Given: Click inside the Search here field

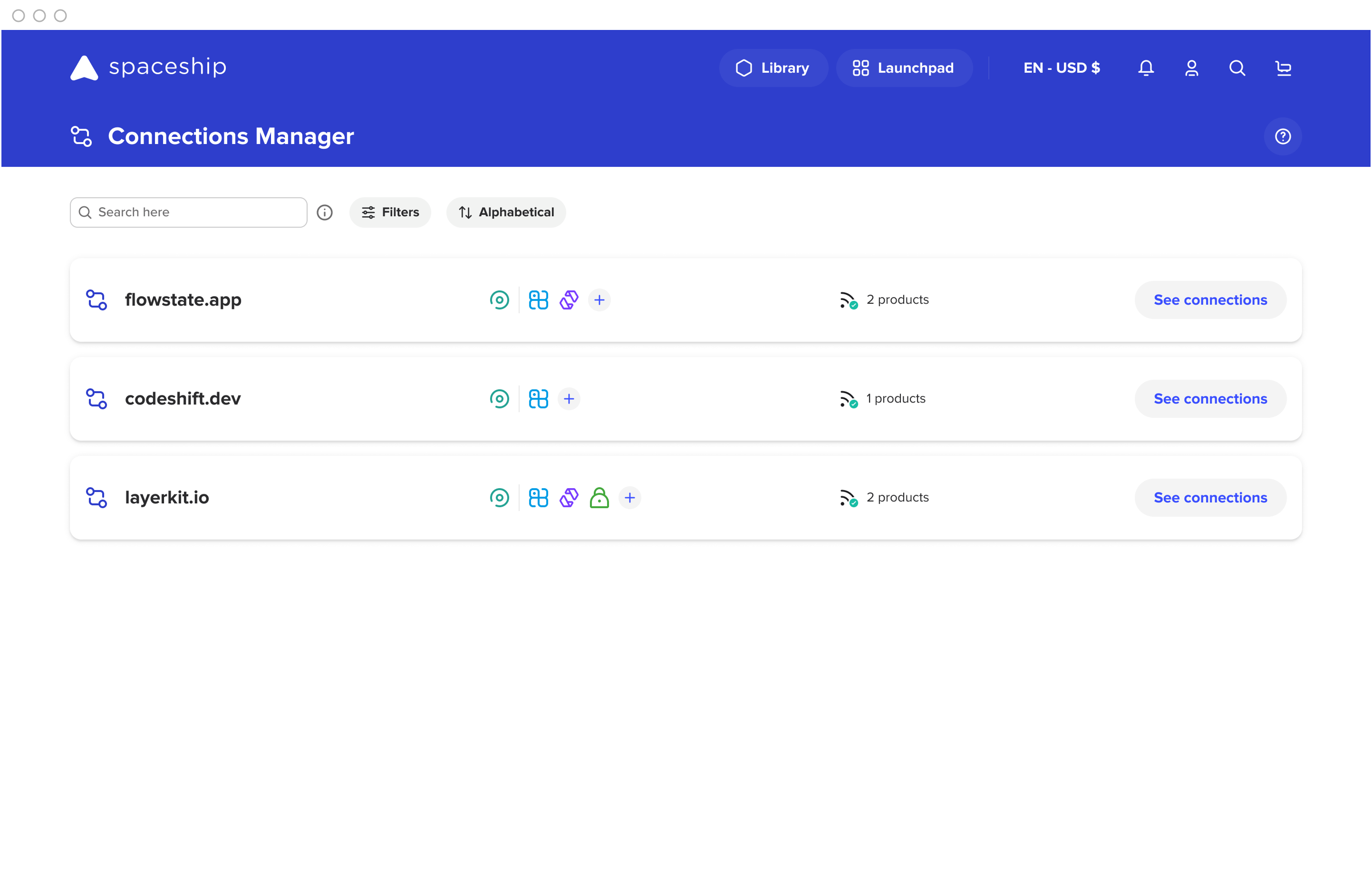Looking at the screenshot, I should point(188,212).
